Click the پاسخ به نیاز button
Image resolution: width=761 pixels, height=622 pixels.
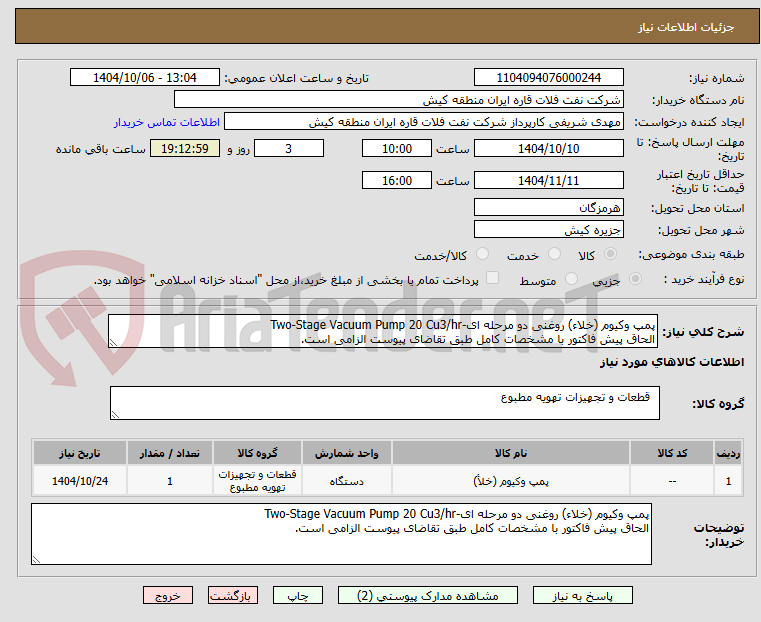(x=582, y=596)
